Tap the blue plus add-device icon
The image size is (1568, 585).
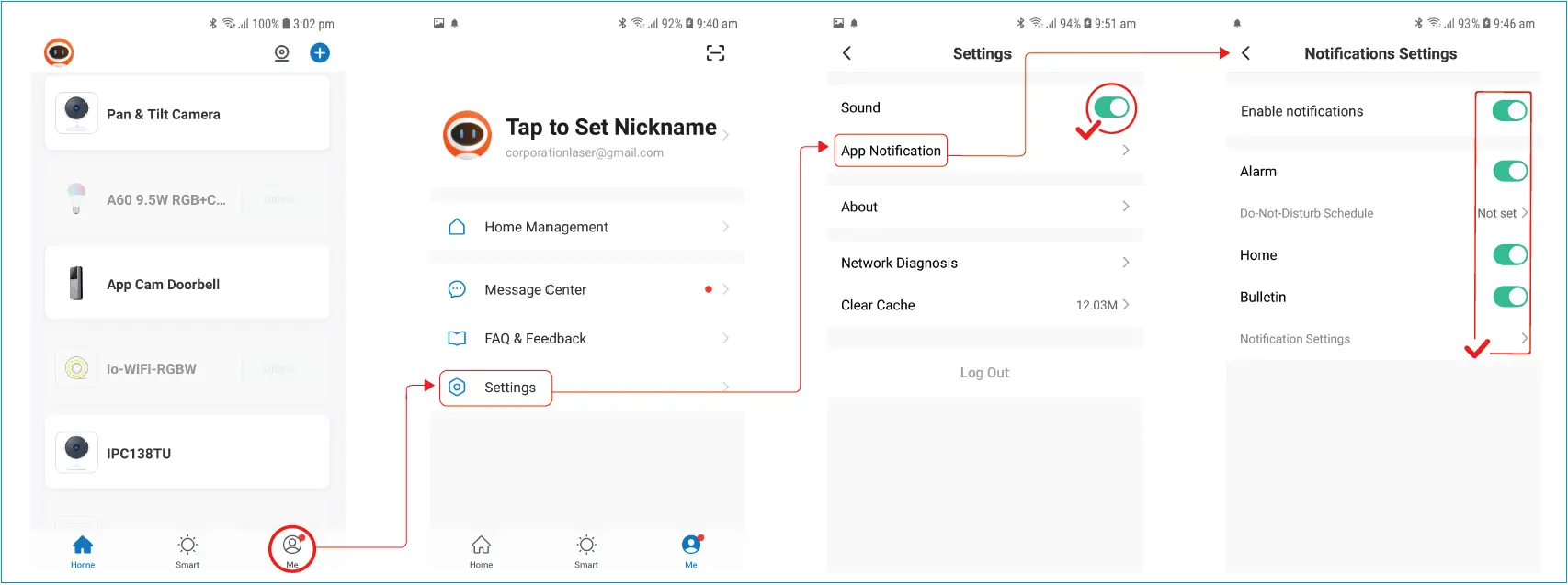pos(320,53)
